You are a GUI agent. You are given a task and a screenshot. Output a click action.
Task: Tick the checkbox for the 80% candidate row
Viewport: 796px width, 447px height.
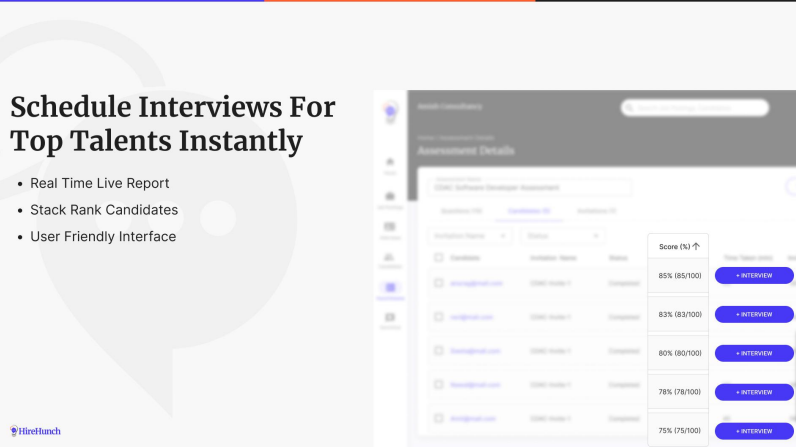coord(439,351)
